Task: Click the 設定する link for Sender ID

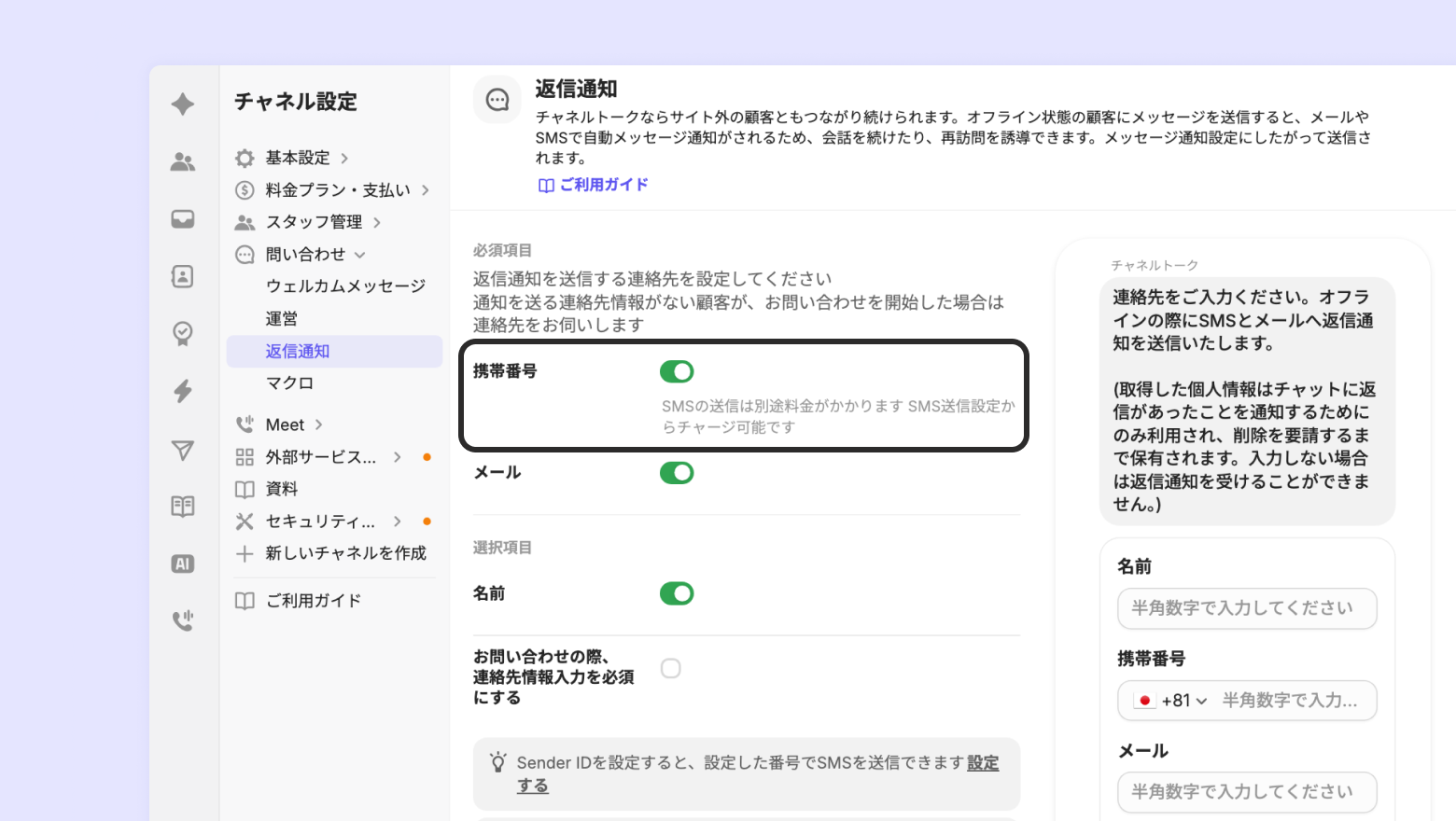Action: (982, 763)
